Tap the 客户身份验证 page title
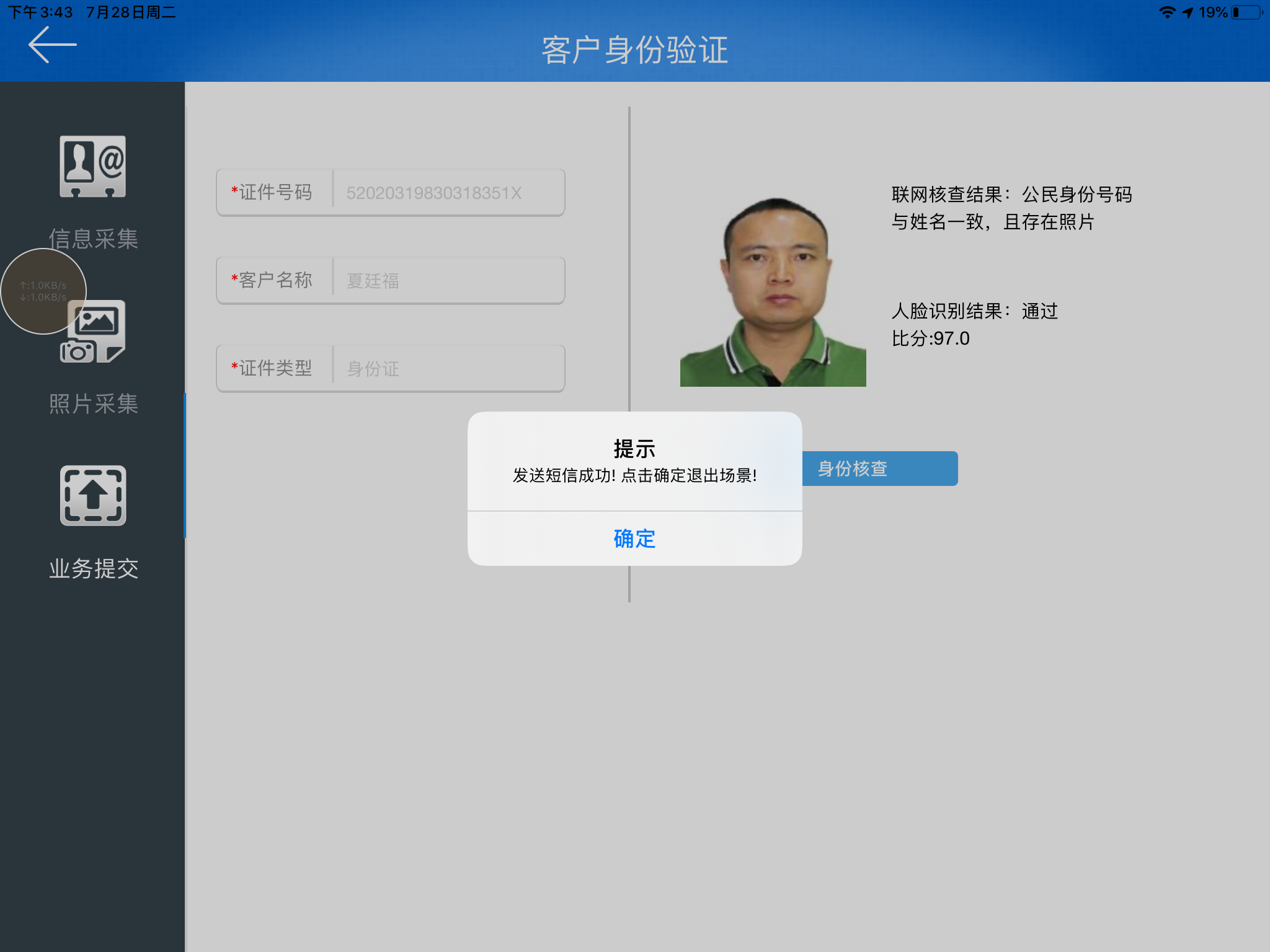1270x952 pixels. point(634,50)
